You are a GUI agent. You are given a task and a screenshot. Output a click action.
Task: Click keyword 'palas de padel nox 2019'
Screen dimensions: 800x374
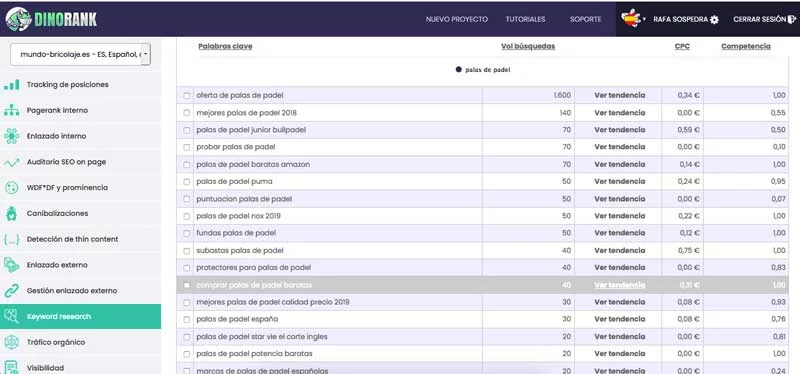[x=238, y=216]
